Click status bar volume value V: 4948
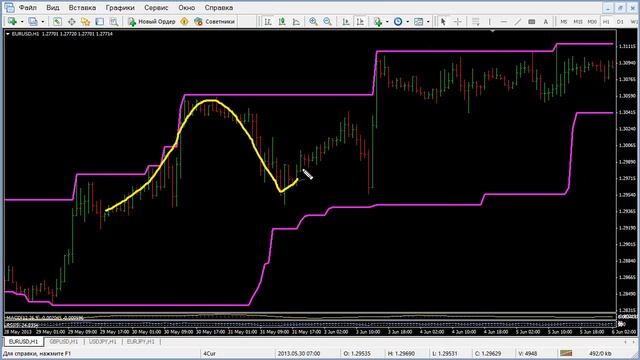The width and height of the screenshot is (640, 360). point(529,353)
